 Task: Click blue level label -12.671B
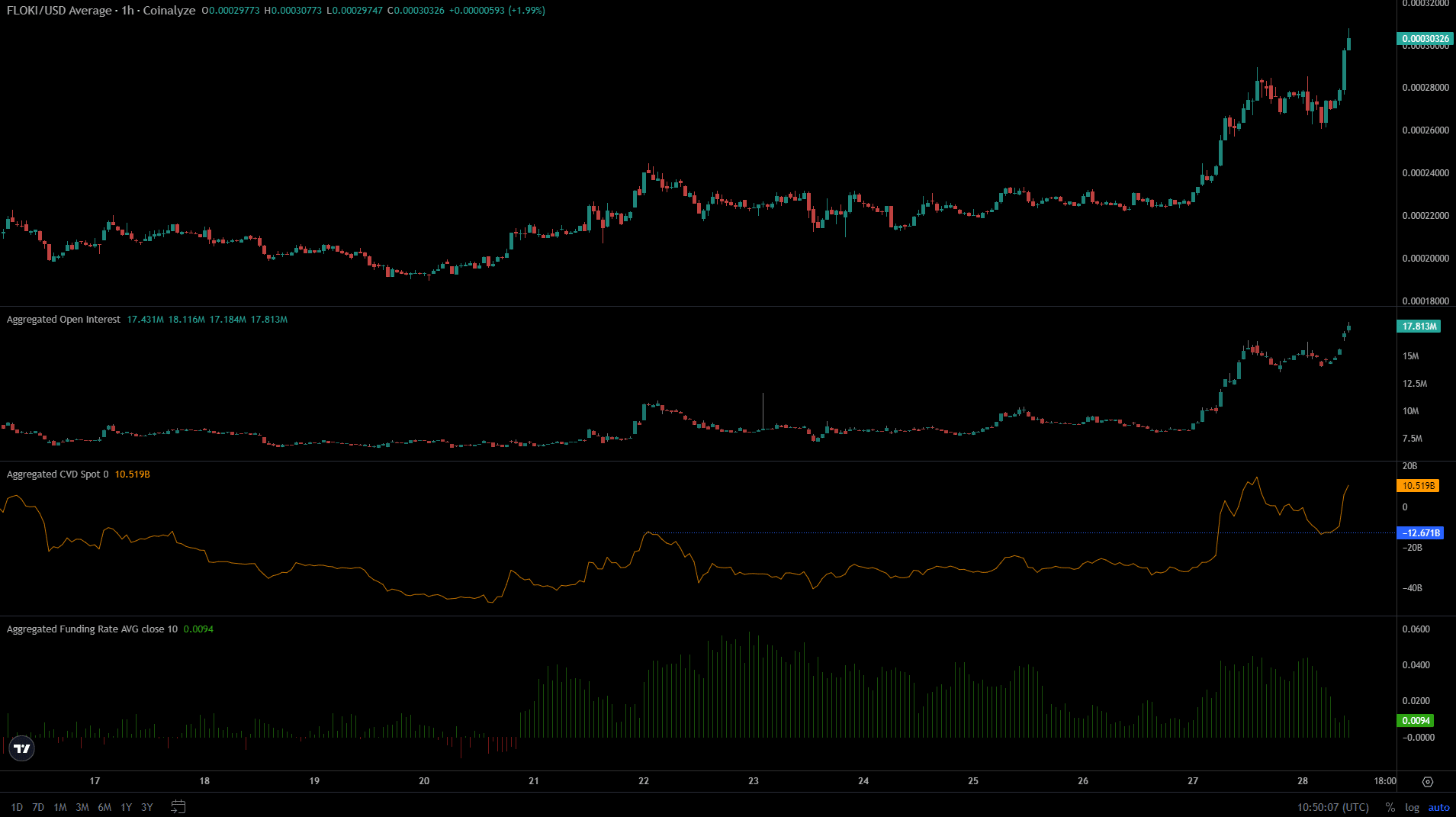pos(1420,533)
